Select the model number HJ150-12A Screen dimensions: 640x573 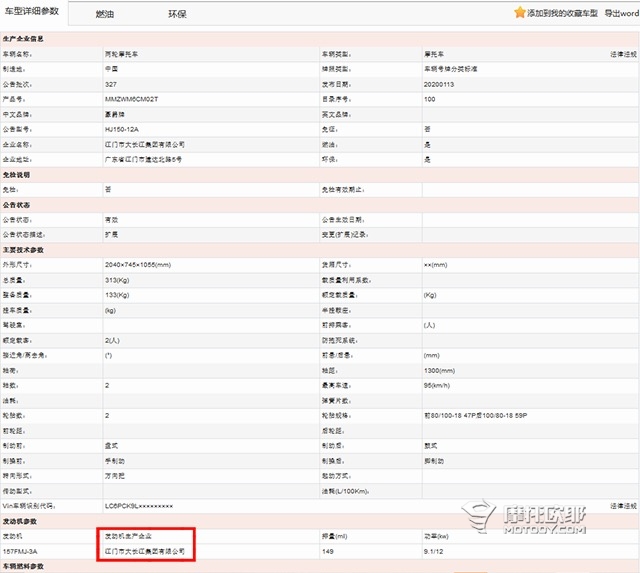pyautogui.click(x=122, y=129)
